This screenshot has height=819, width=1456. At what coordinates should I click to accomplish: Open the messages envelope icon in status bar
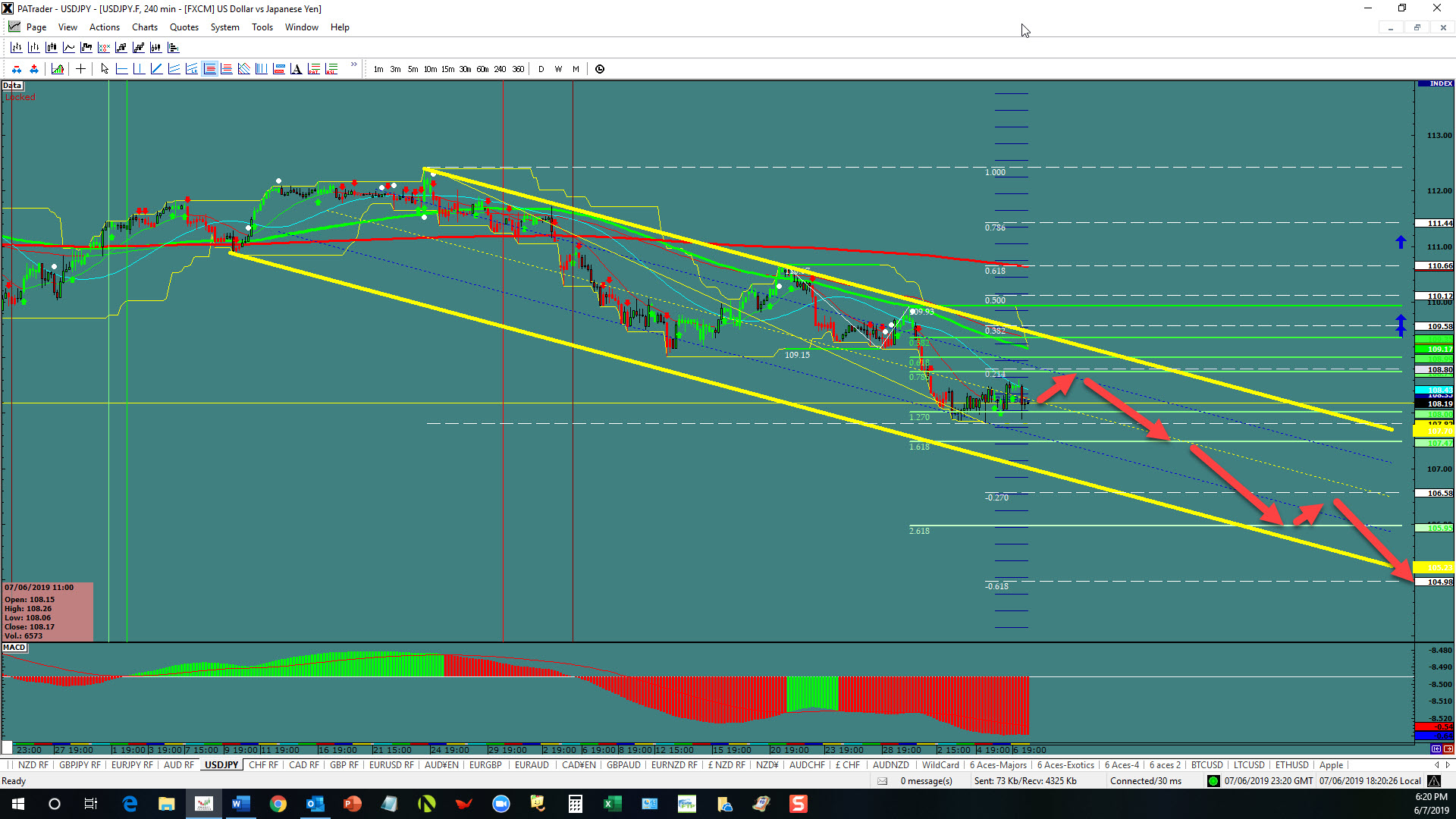tap(882, 781)
